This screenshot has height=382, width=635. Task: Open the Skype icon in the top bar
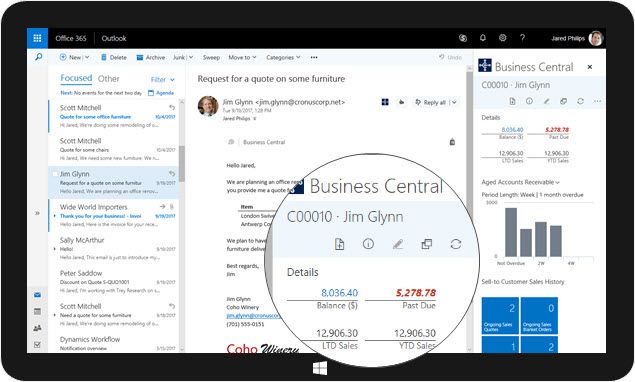tap(463, 38)
